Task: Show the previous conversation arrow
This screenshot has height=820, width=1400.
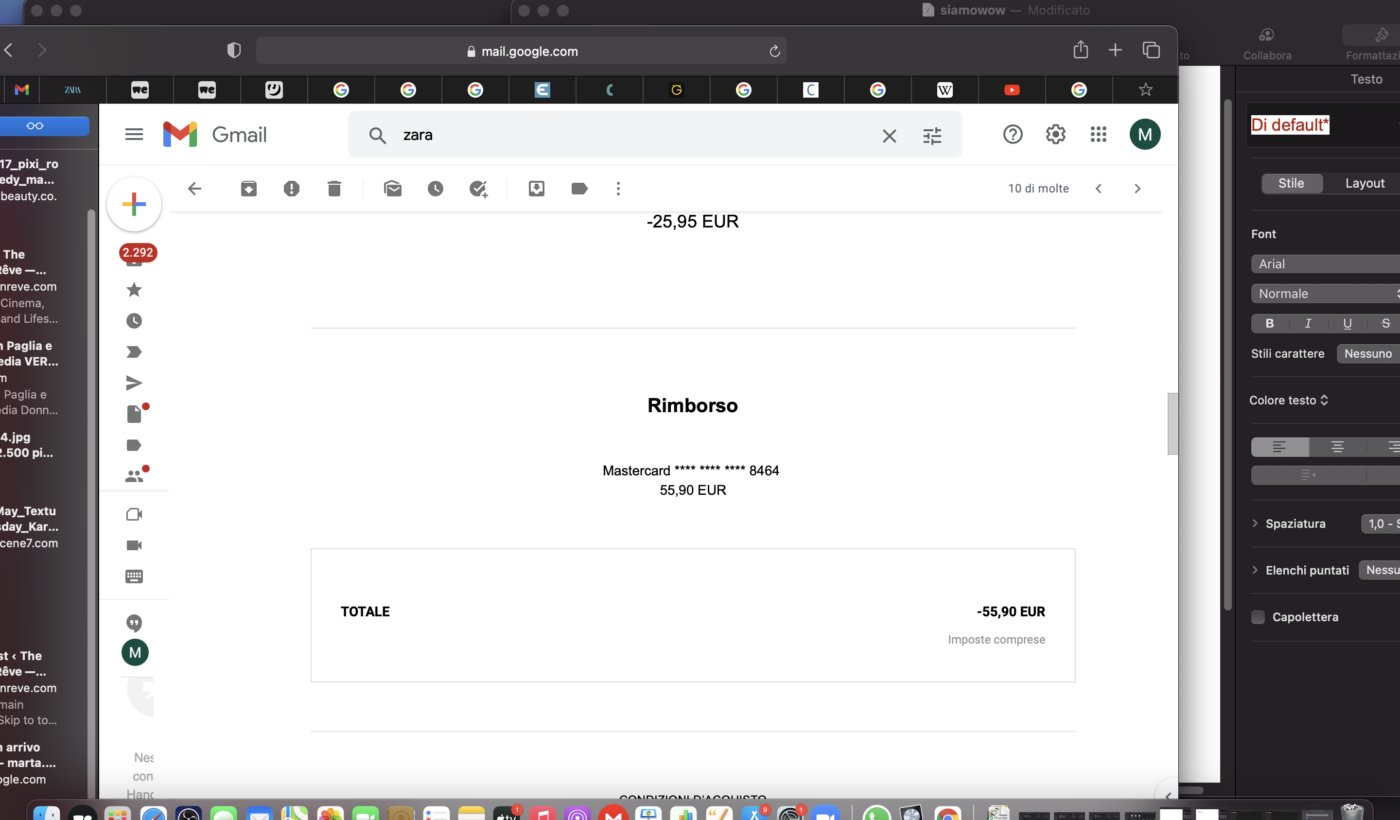Action: (1098, 188)
